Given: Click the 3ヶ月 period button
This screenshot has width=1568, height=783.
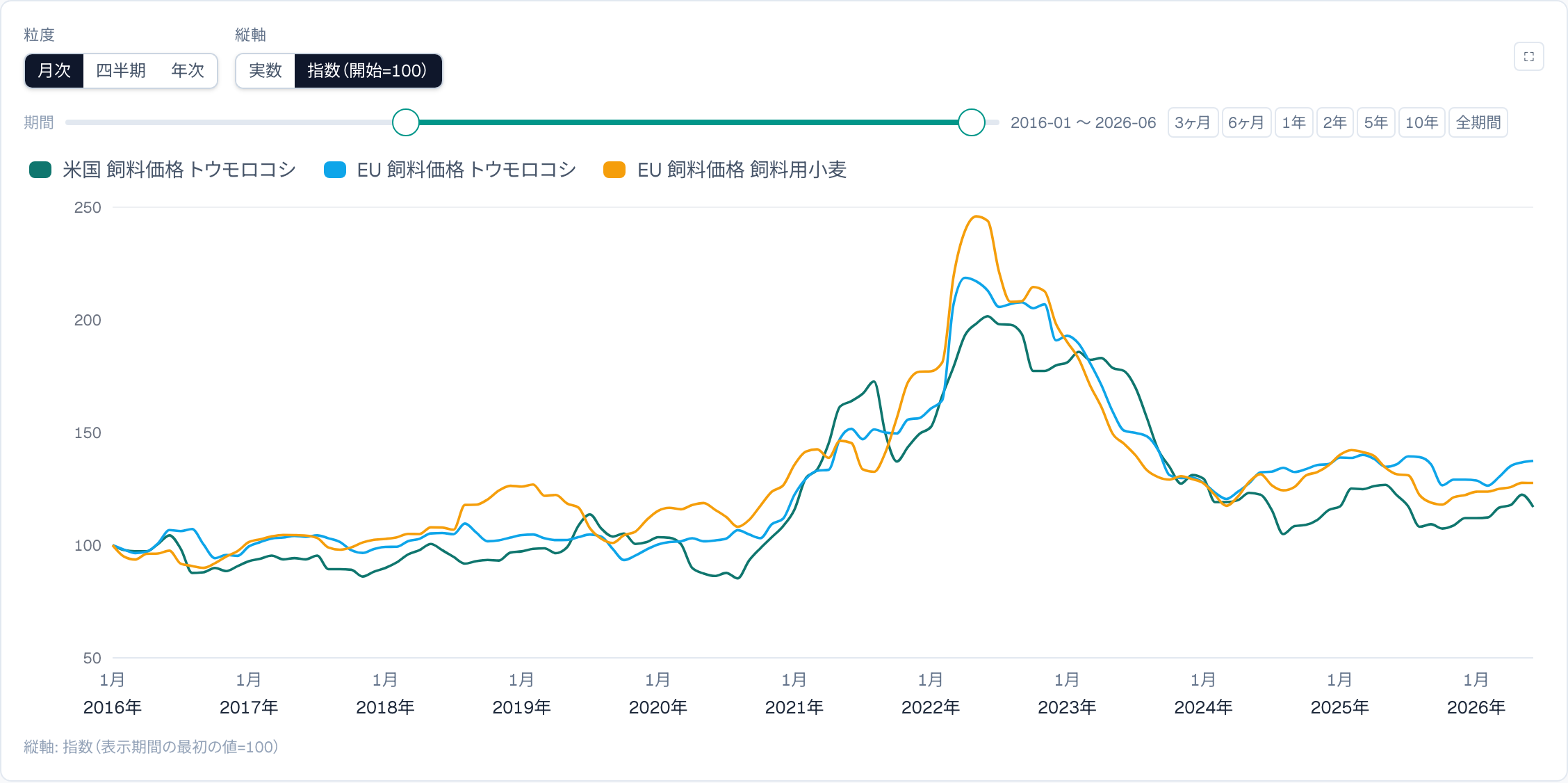Looking at the screenshot, I should pos(1193,122).
